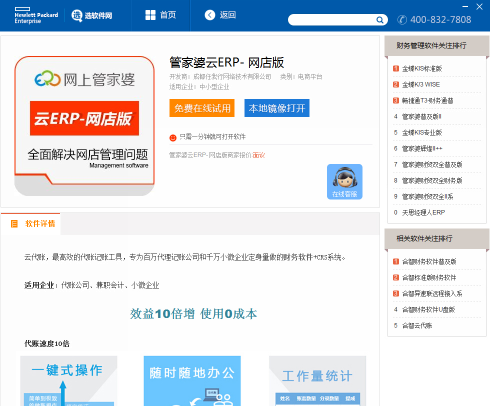Click the 软件详情 tab list icon
The image size is (490, 406).
click(x=14, y=224)
